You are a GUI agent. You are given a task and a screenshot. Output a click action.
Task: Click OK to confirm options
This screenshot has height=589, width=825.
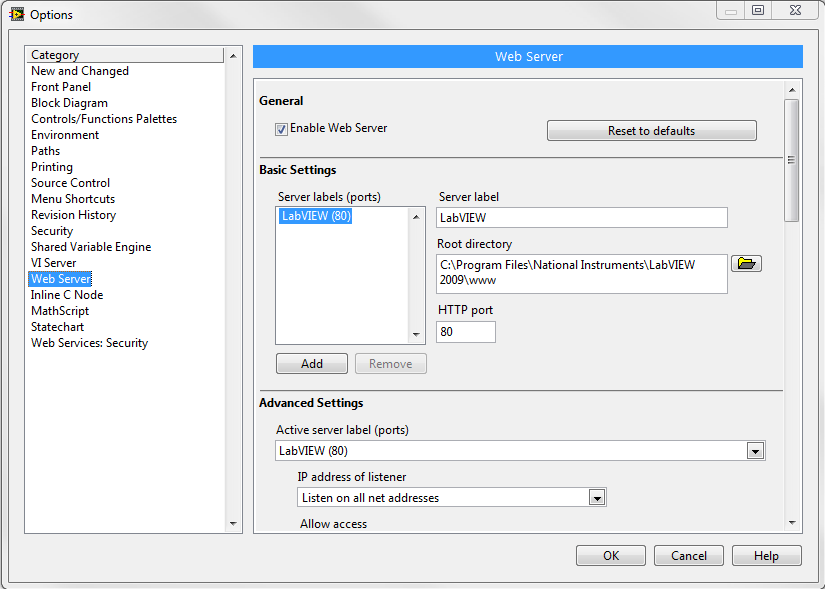pos(611,556)
